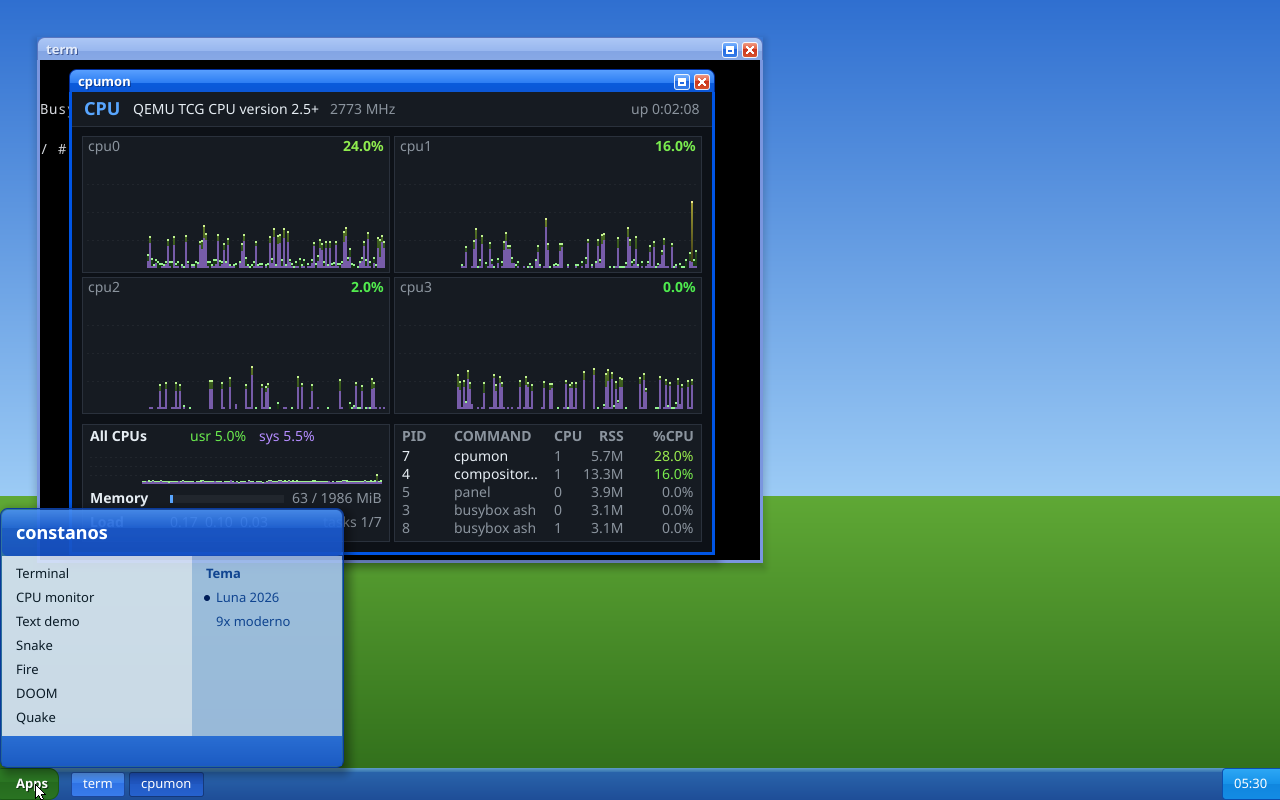1280x800 pixels.
Task: Click the cpu0 24.0% usage value
Action: (x=363, y=146)
